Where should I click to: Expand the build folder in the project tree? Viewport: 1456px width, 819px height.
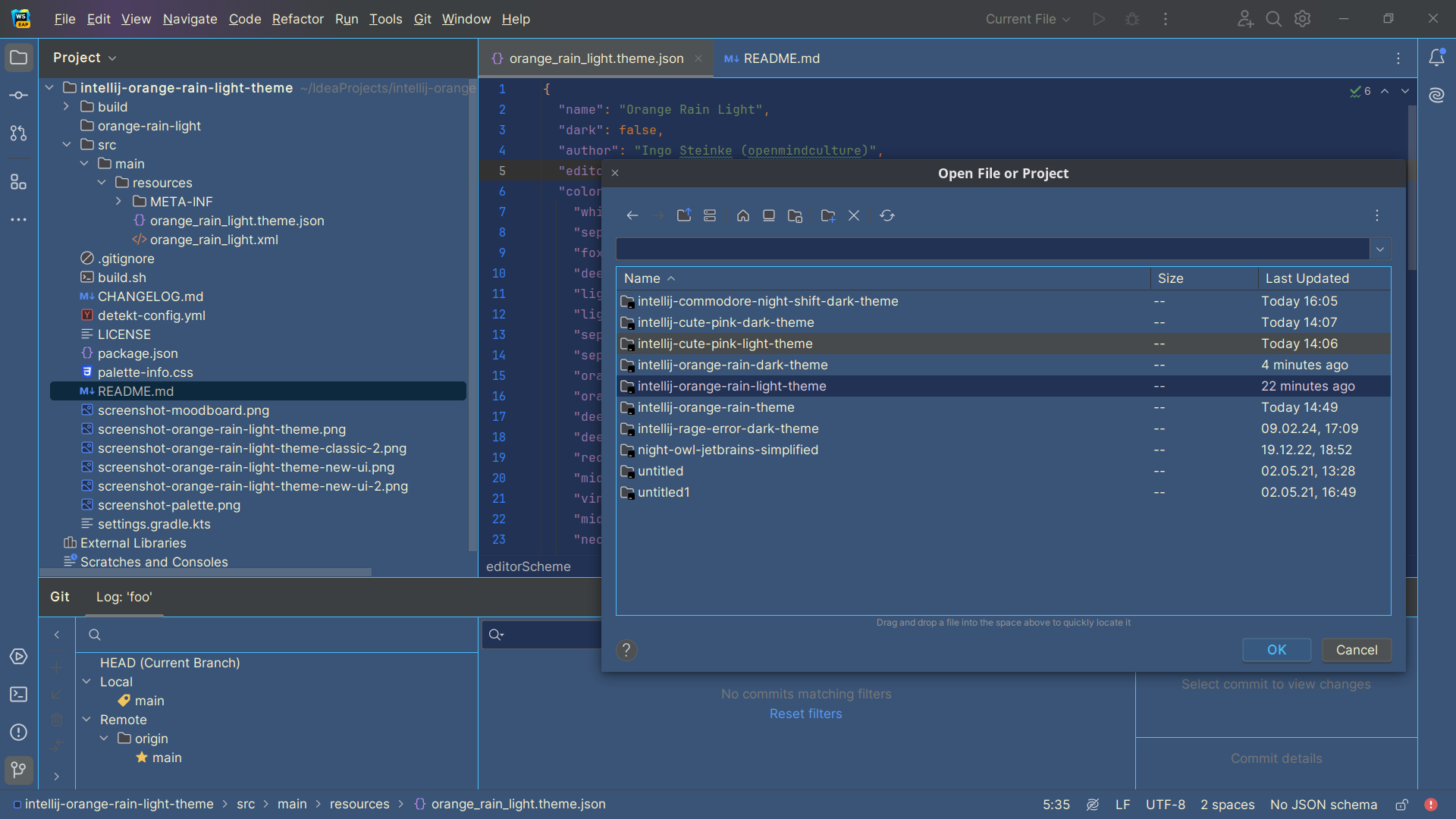[x=66, y=107]
